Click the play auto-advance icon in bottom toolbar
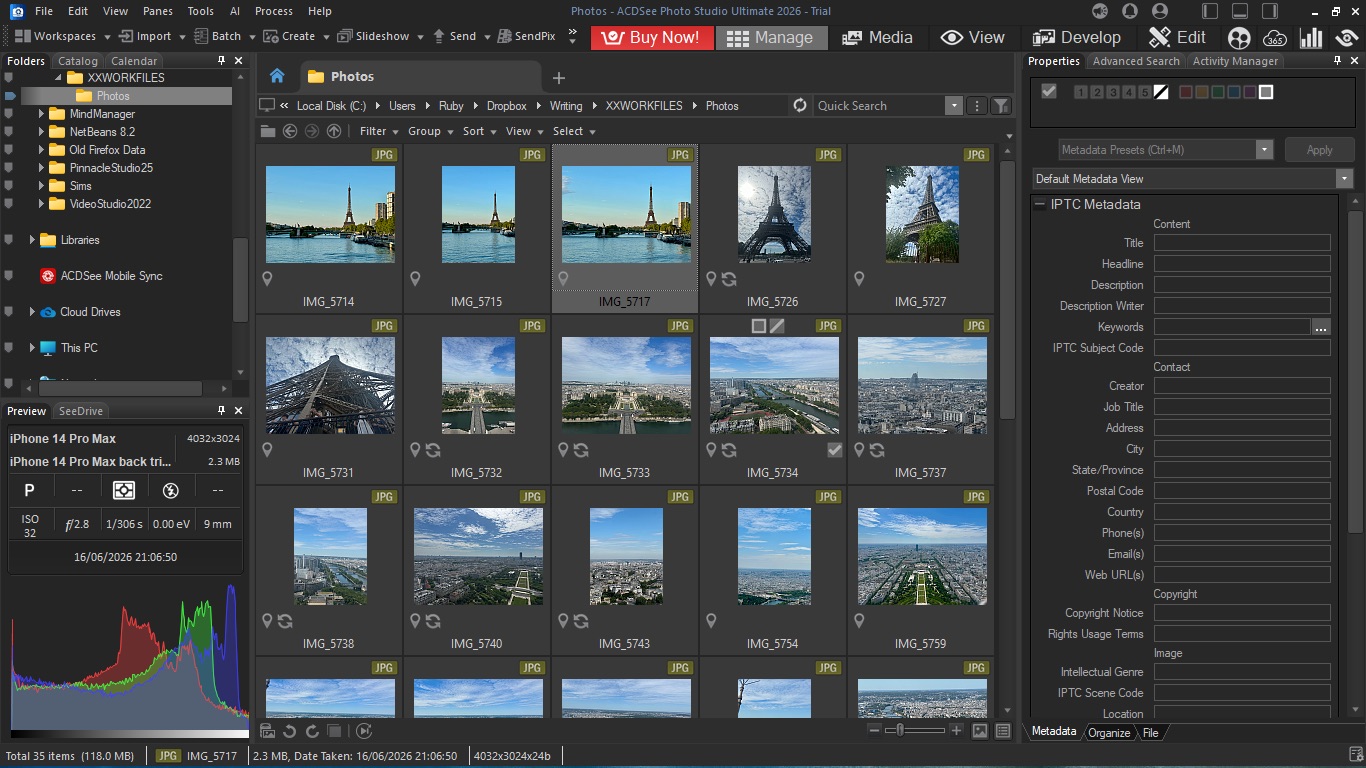The height and width of the screenshot is (768, 1366). pyautogui.click(x=364, y=731)
